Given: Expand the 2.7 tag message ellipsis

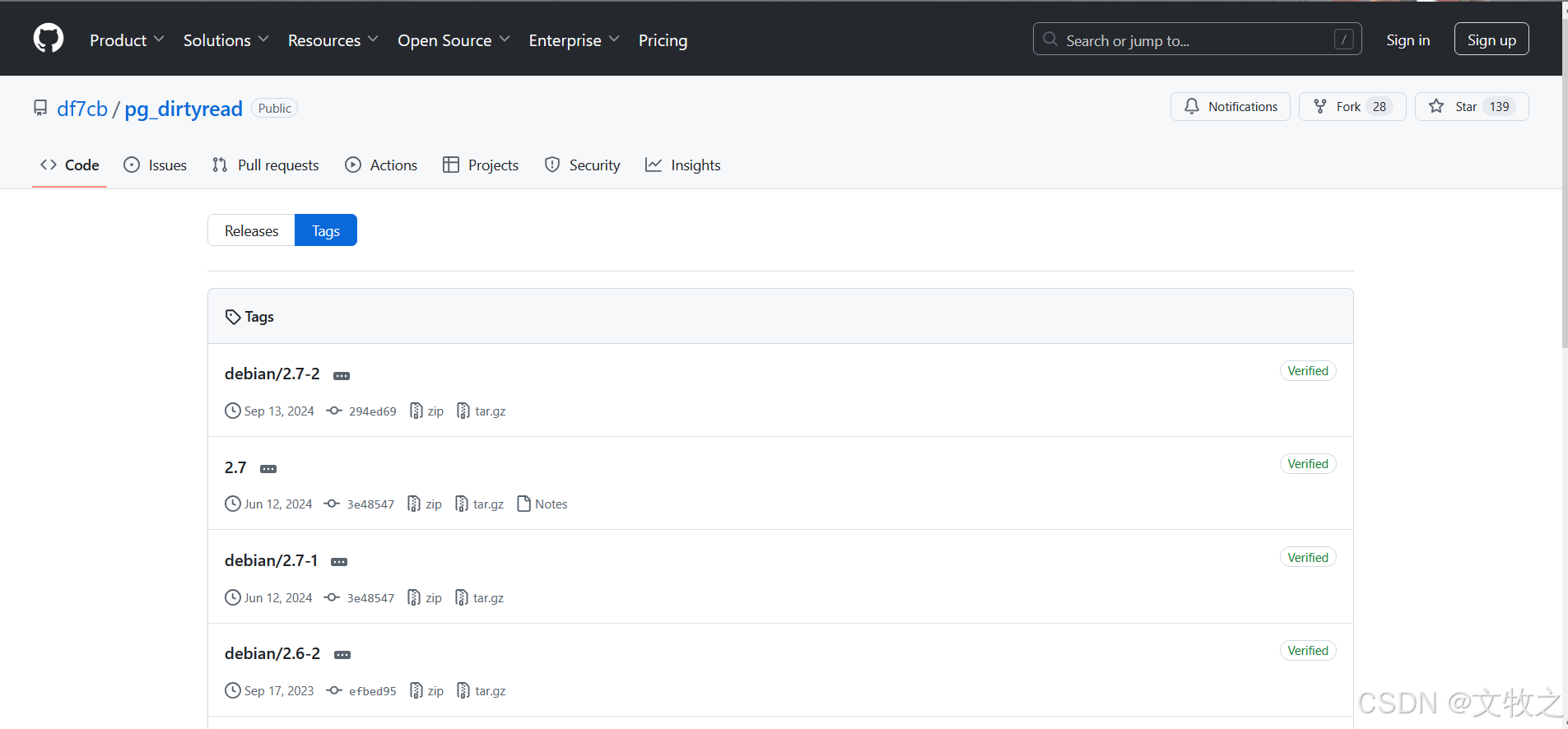Looking at the screenshot, I should (268, 469).
